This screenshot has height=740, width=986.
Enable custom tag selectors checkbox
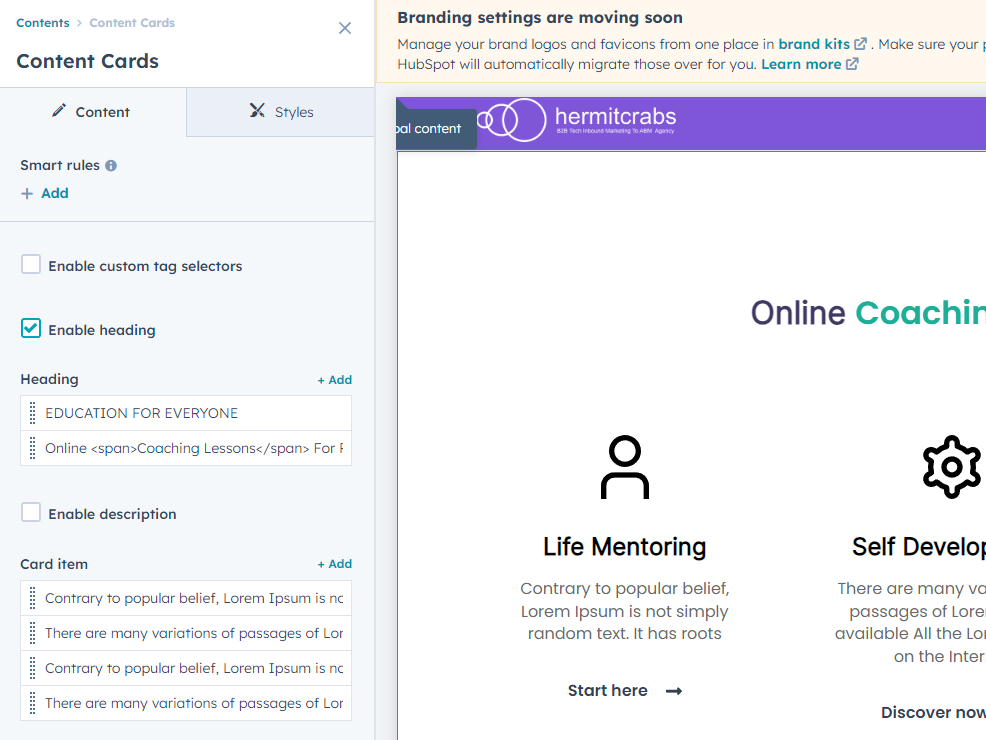[x=32, y=265]
